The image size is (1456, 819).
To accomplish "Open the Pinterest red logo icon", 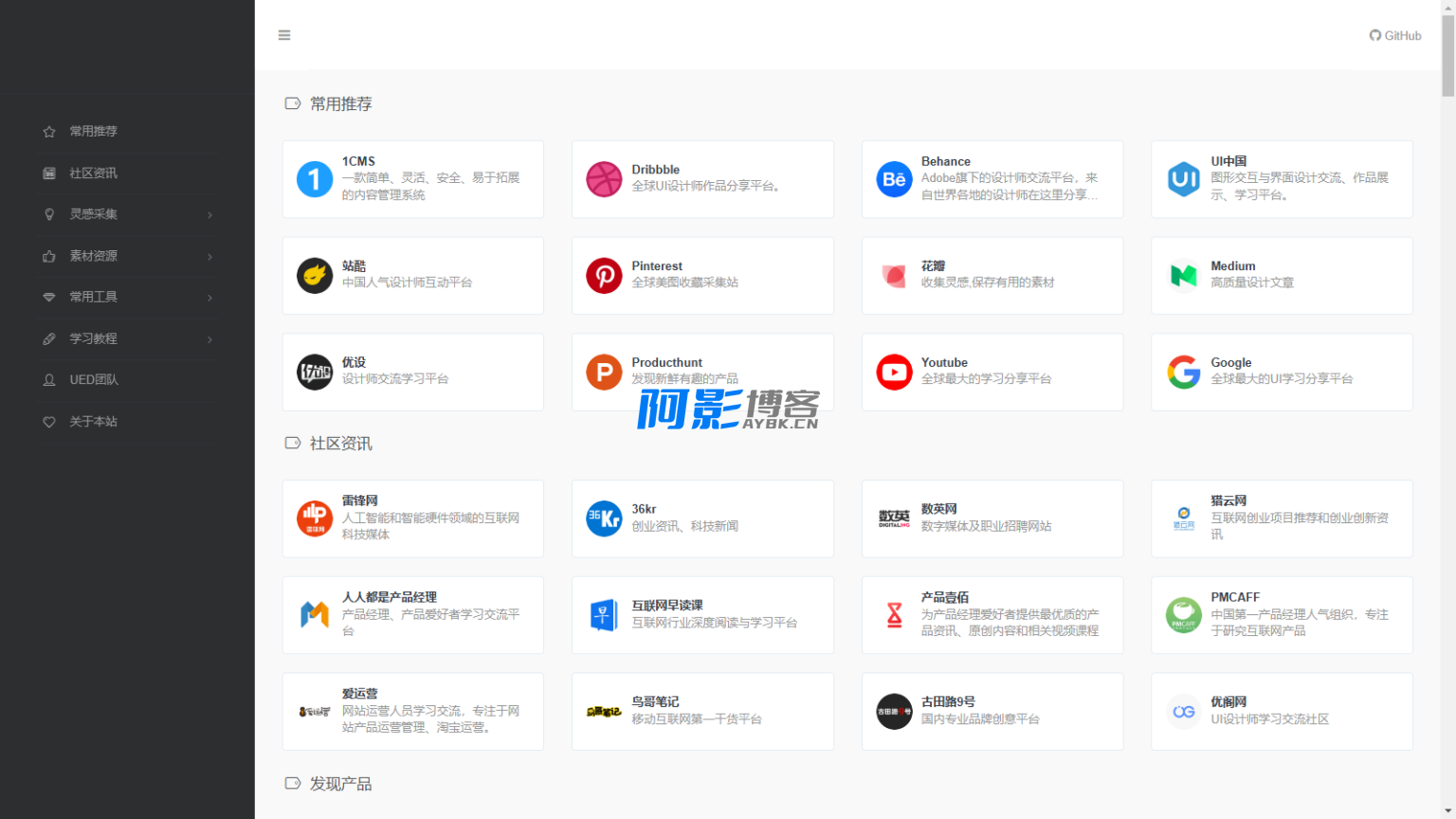I will click(604, 276).
